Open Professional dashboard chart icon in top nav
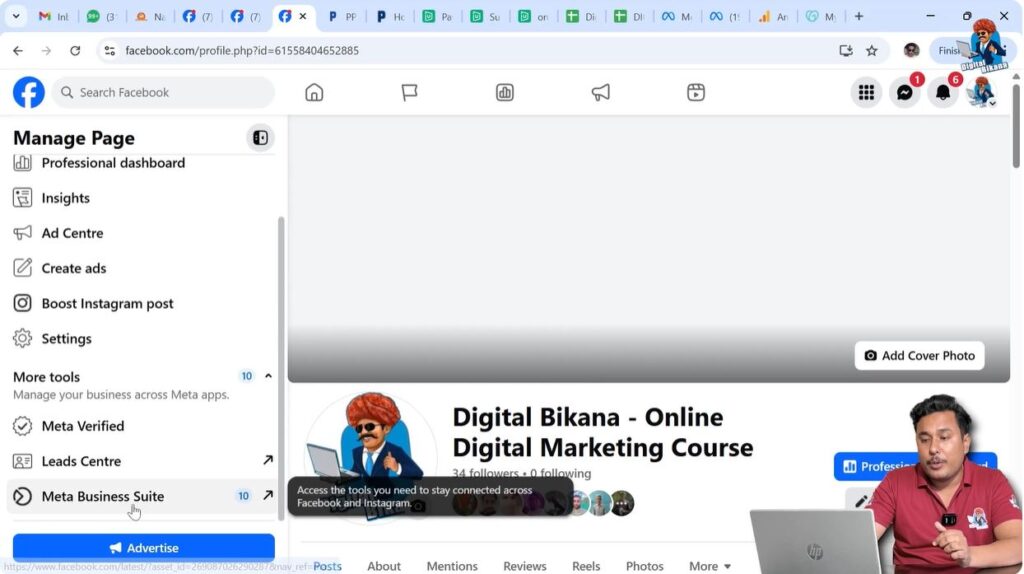 [x=505, y=92]
